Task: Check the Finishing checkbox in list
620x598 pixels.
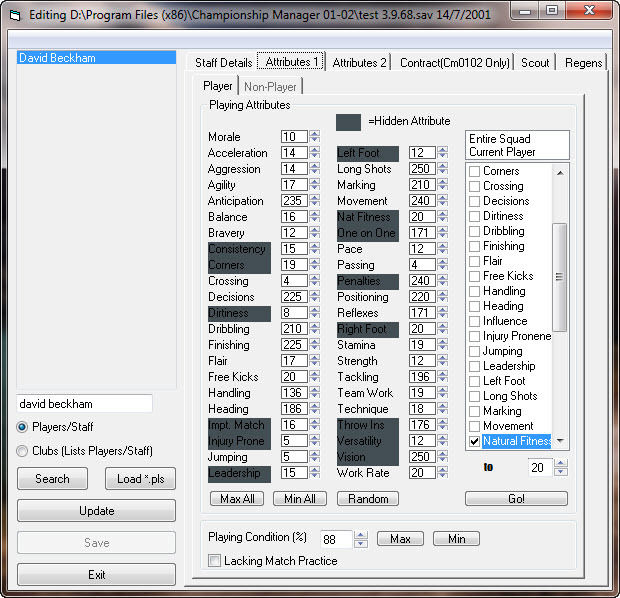Action: (x=474, y=246)
